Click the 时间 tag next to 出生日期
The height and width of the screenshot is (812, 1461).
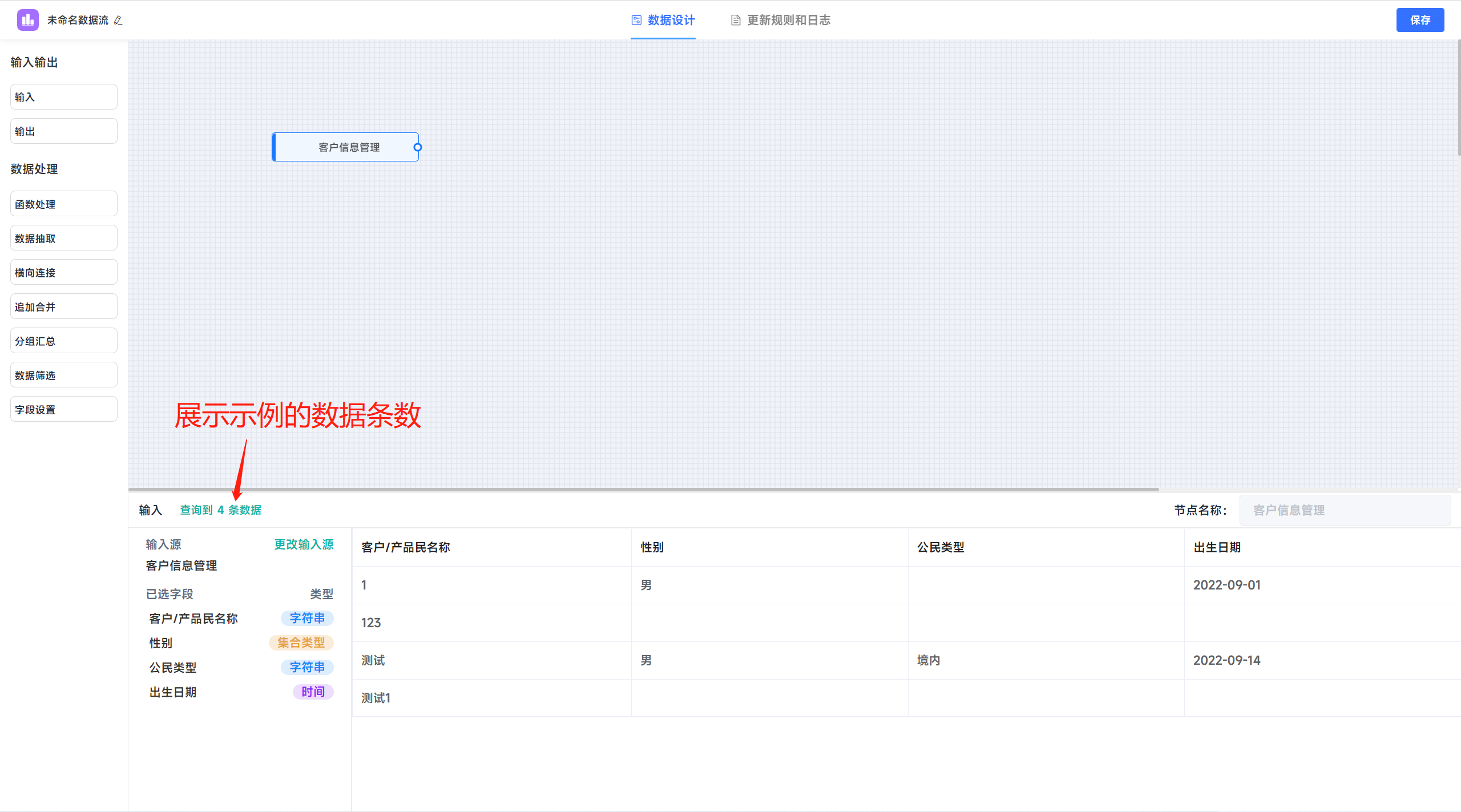click(313, 692)
